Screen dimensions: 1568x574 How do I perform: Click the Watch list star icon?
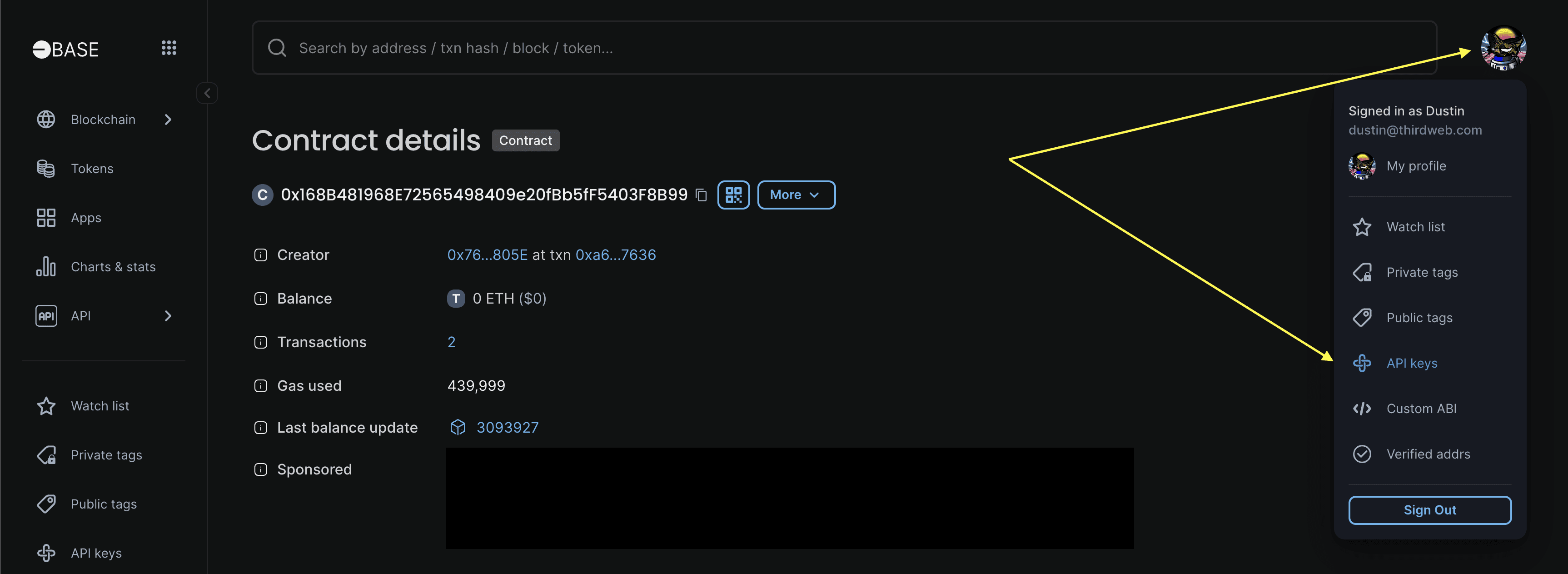click(1362, 226)
